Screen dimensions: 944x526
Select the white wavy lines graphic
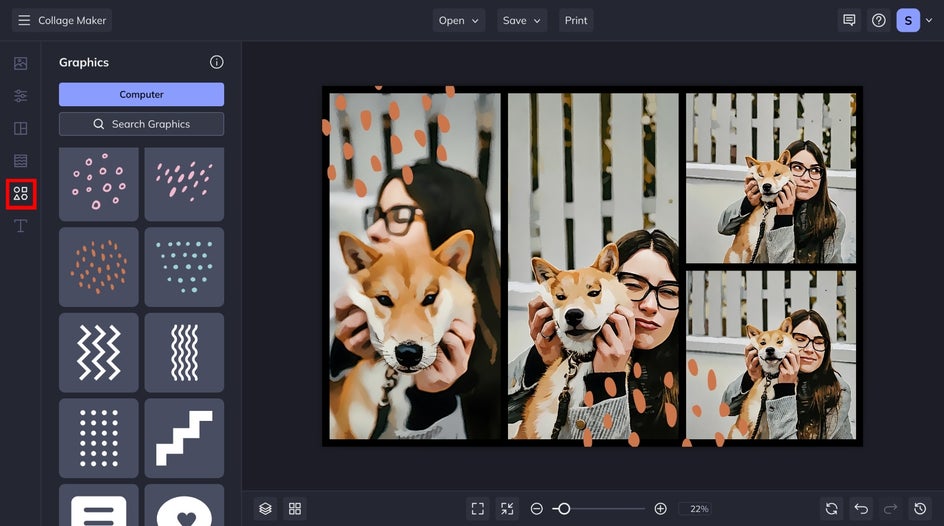click(184, 353)
